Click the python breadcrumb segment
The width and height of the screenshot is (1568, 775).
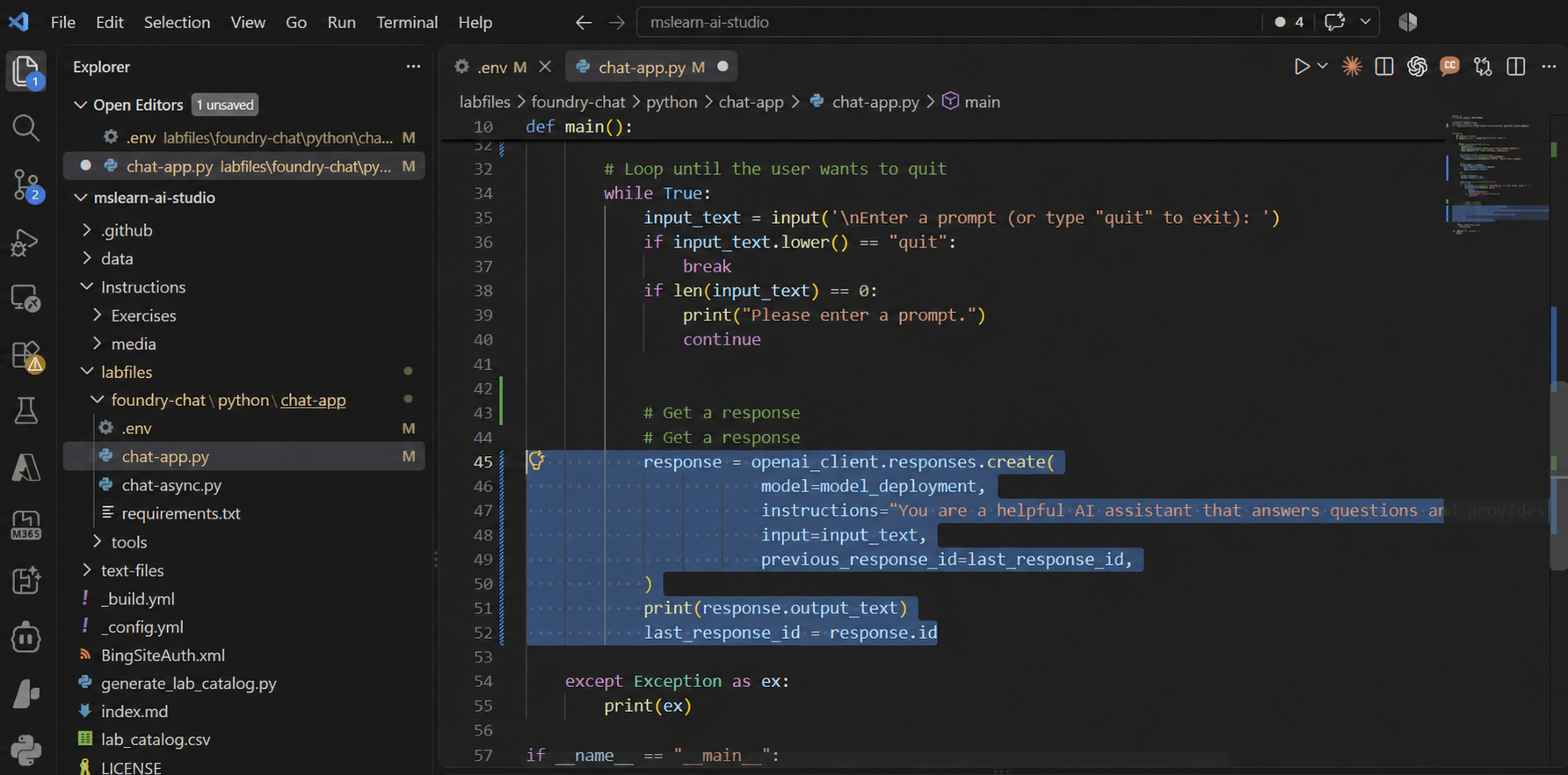[x=671, y=102]
